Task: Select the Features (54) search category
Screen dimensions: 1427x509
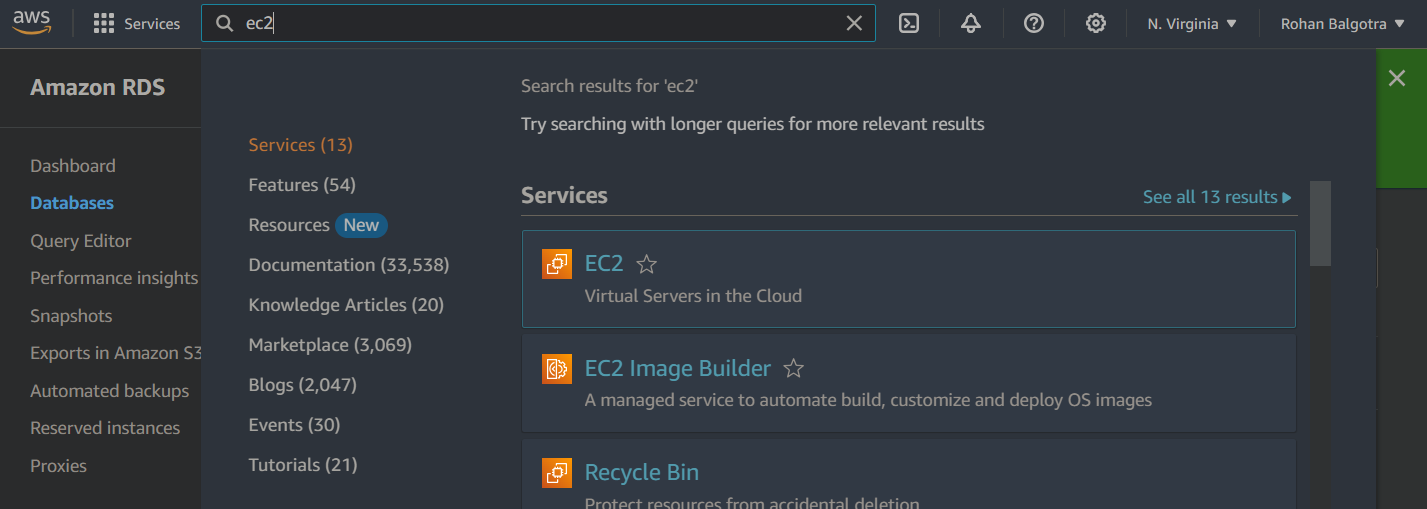Action: pyautogui.click(x=302, y=185)
